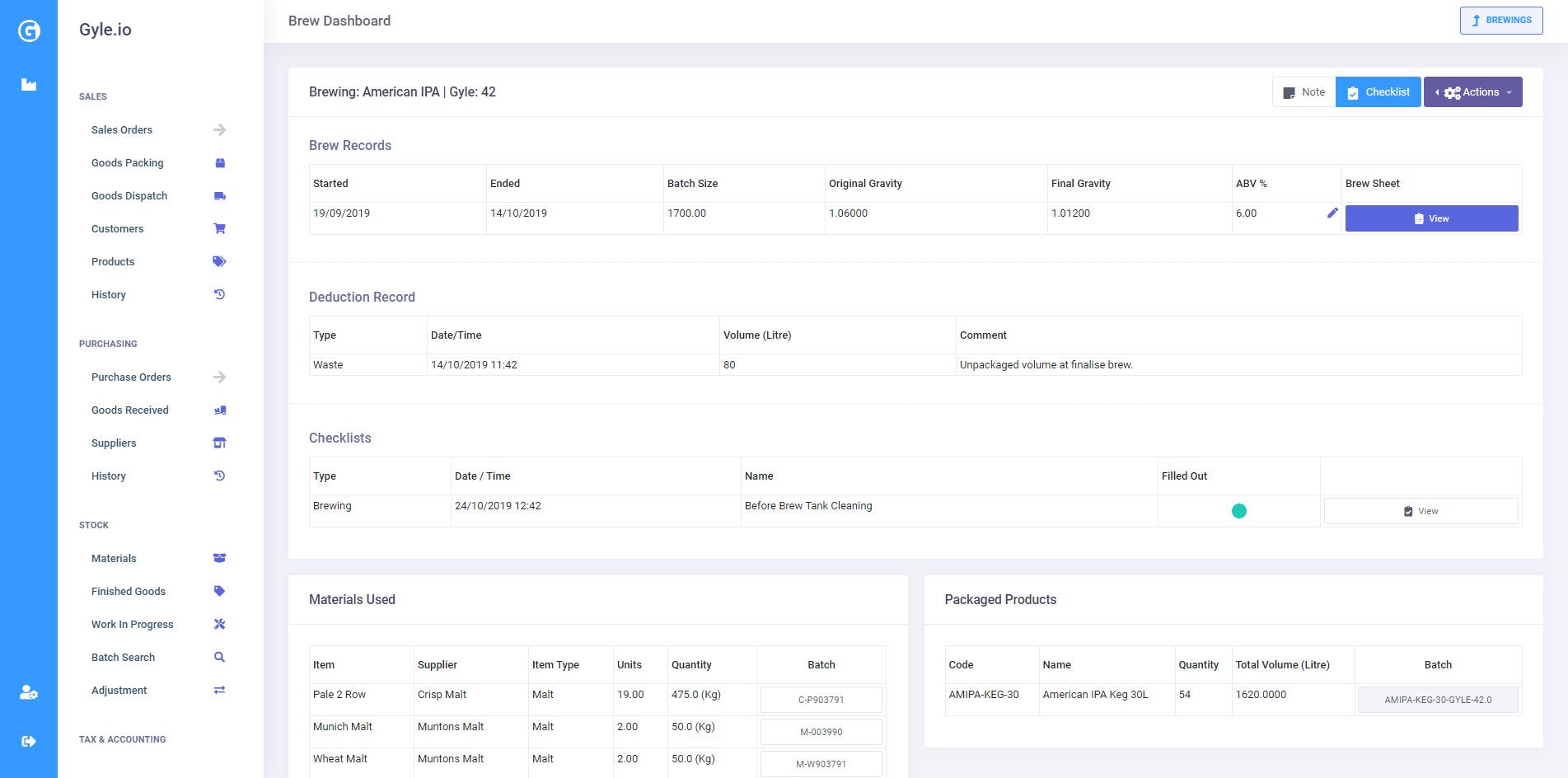The image size is (1568, 778).
Task: Click the Brewings button at top right
Action: [x=1500, y=21]
